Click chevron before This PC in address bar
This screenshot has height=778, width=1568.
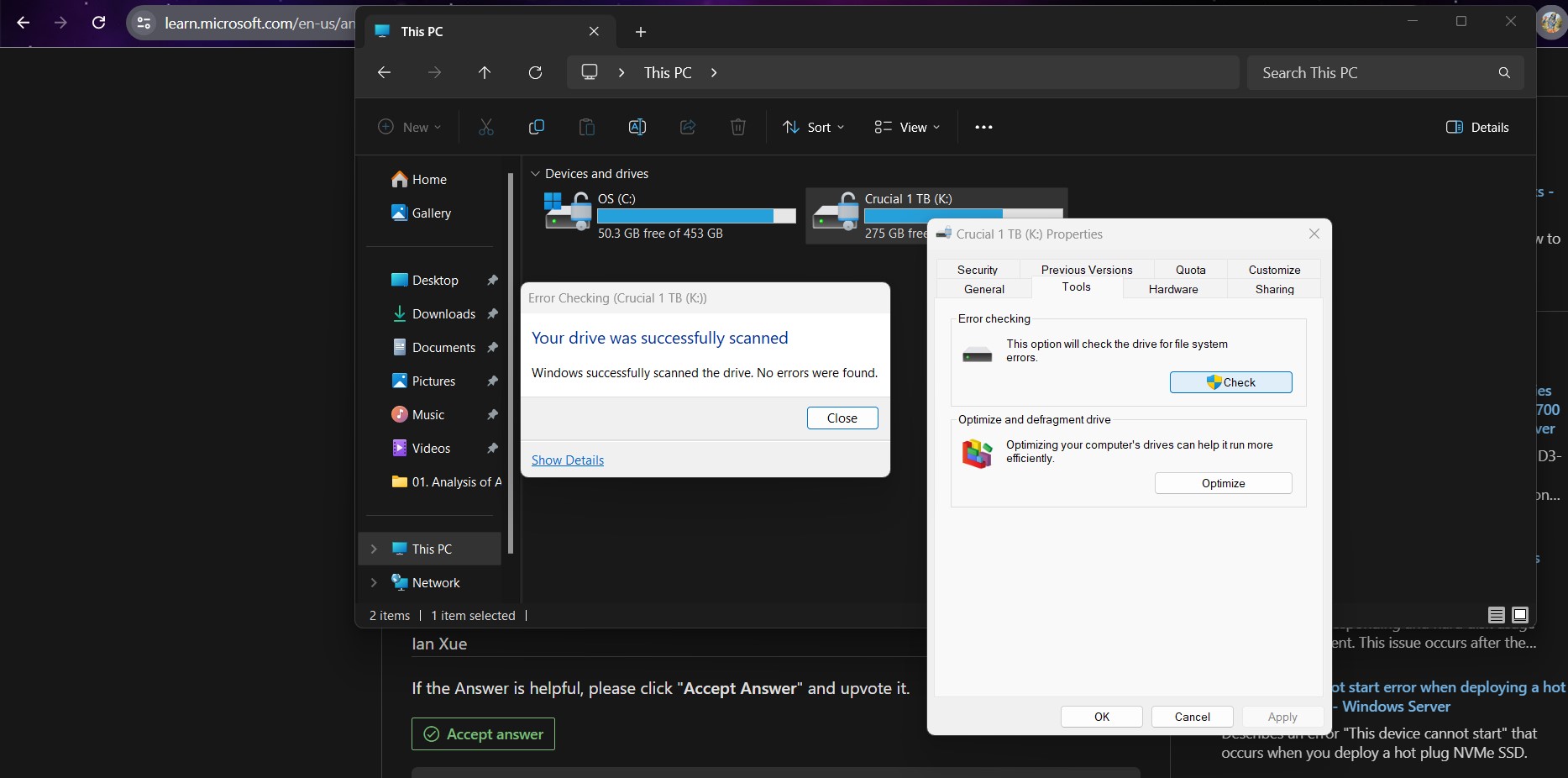[621, 72]
